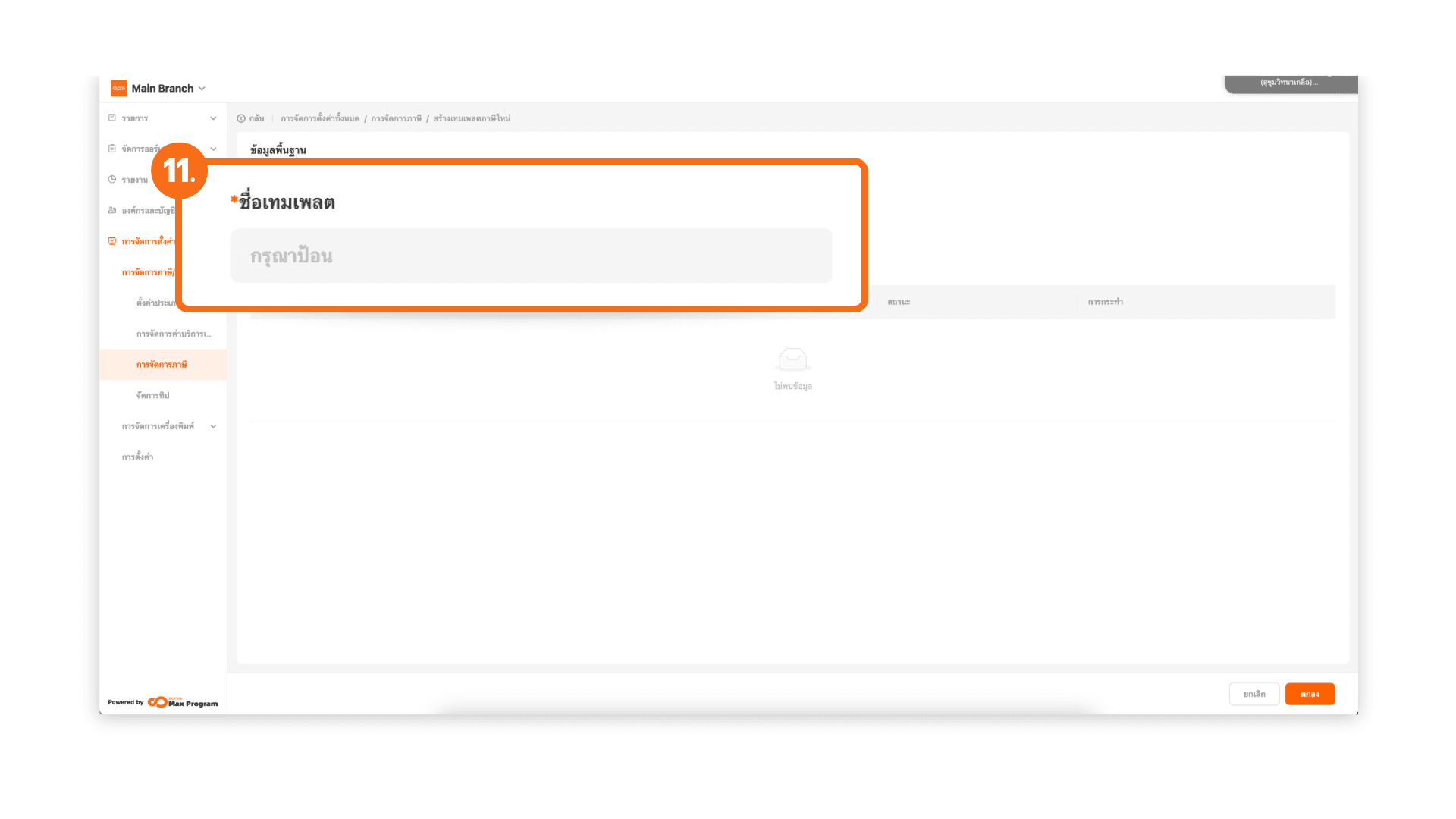The width and height of the screenshot is (1456, 819).
Task: Expand the จัดการออร์เดอร์ menu chevron
Action: coord(213,149)
